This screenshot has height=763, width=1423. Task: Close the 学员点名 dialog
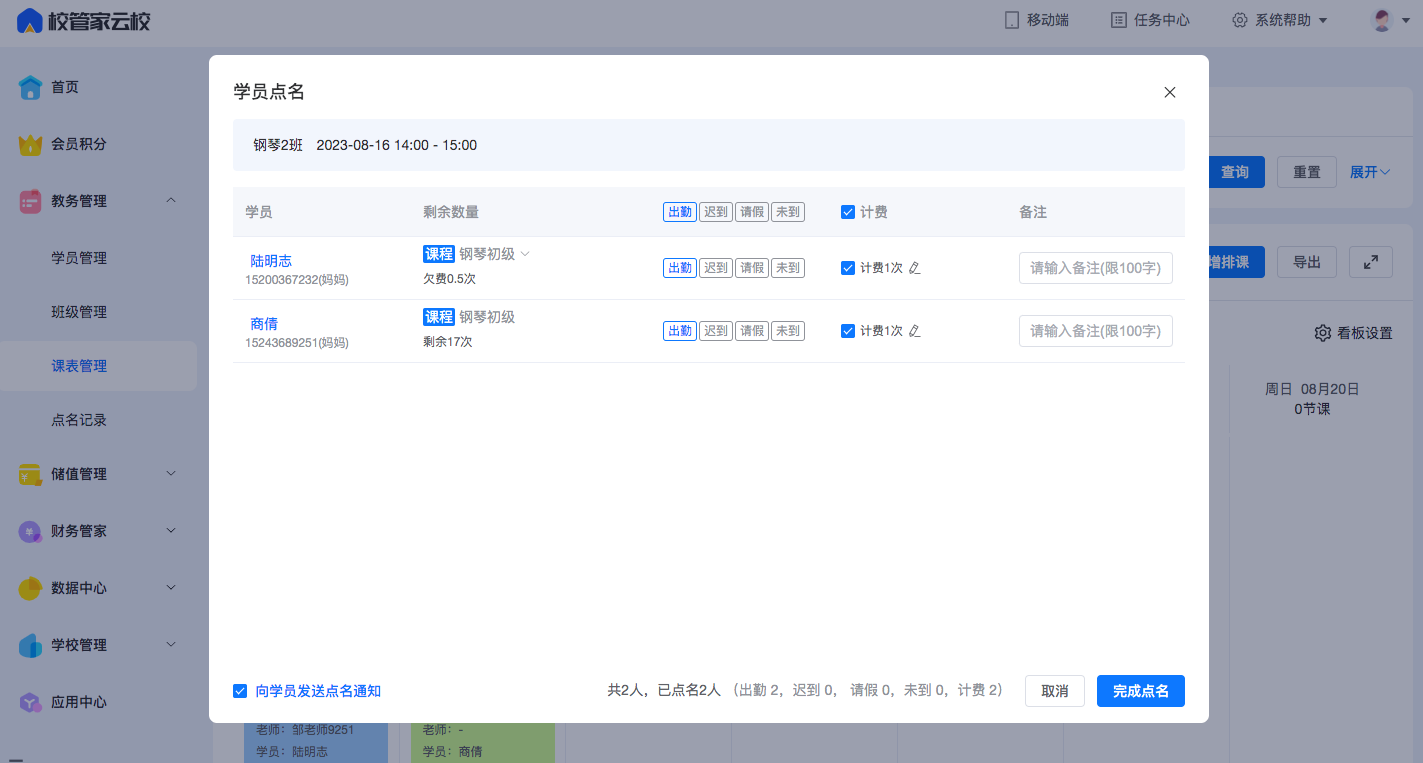pos(1170,92)
